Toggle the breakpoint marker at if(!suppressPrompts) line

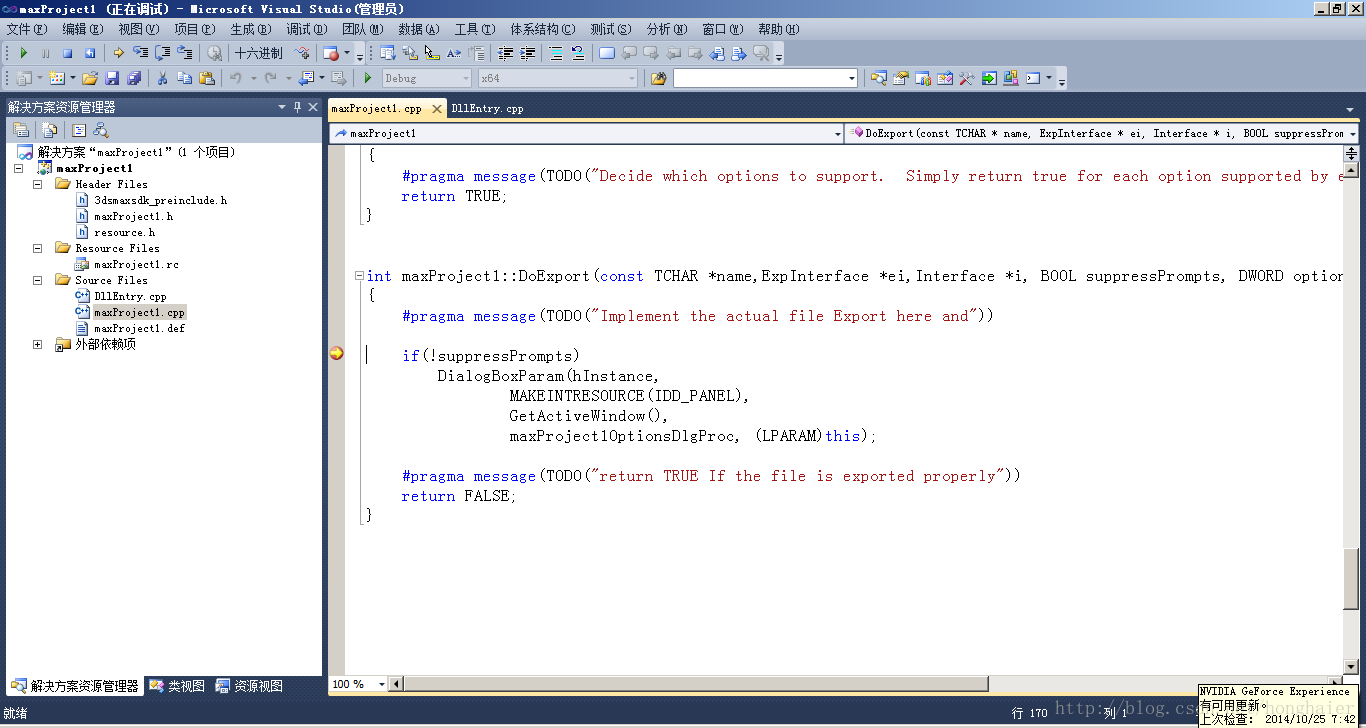click(x=337, y=353)
